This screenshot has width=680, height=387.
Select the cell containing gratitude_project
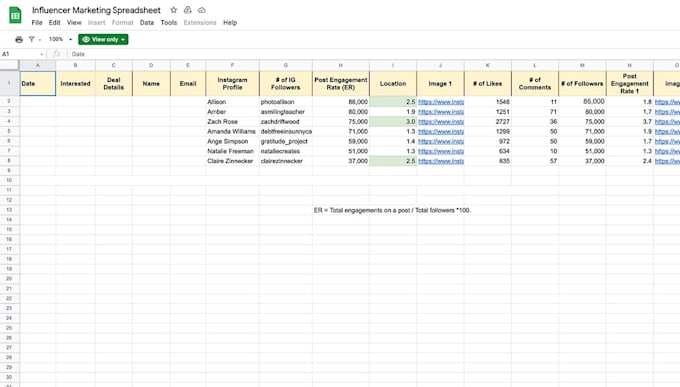(285, 141)
